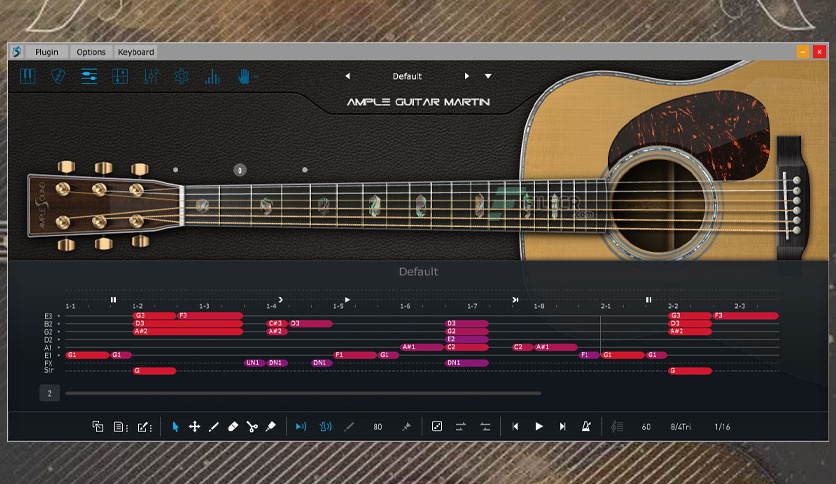The image size is (836, 484).
Task: Click the FX row label
Action: coord(48,364)
